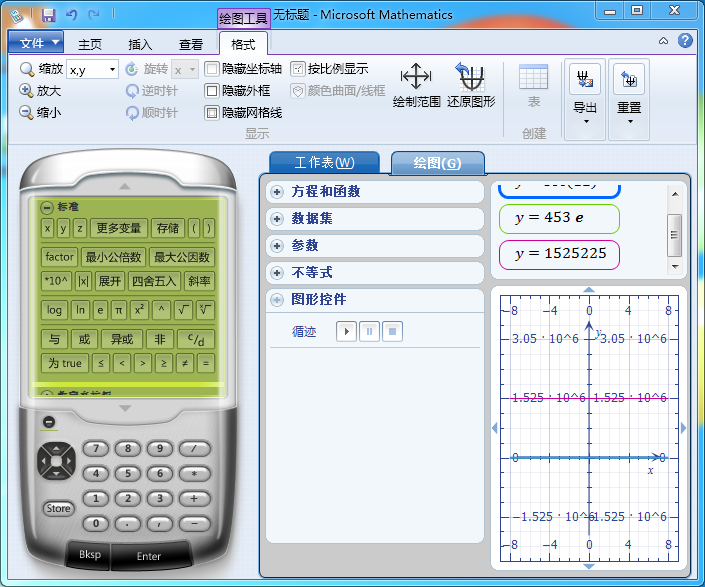The height and width of the screenshot is (587, 705).
Task: Toggle 隐藏外框 checkbox
Action: pyautogui.click(x=212, y=91)
